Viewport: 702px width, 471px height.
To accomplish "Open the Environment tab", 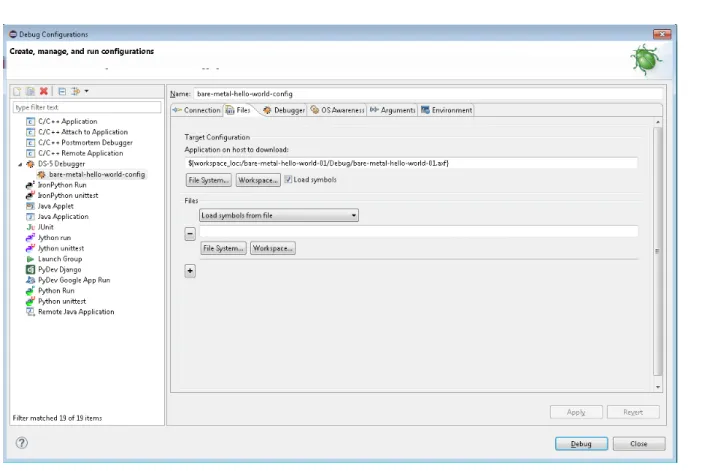I will [446, 110].
